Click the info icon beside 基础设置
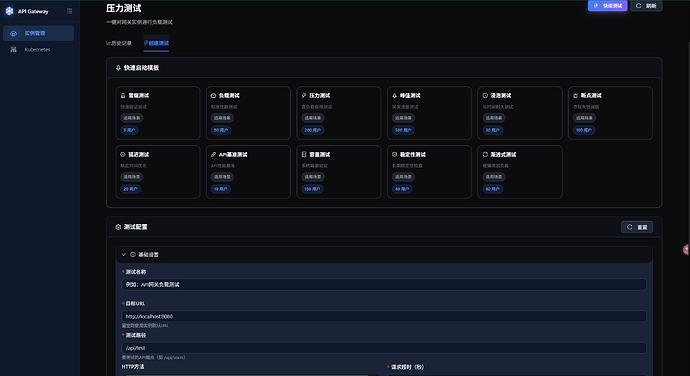This screenshot has width=690, height=376. [x=133, y=254]
